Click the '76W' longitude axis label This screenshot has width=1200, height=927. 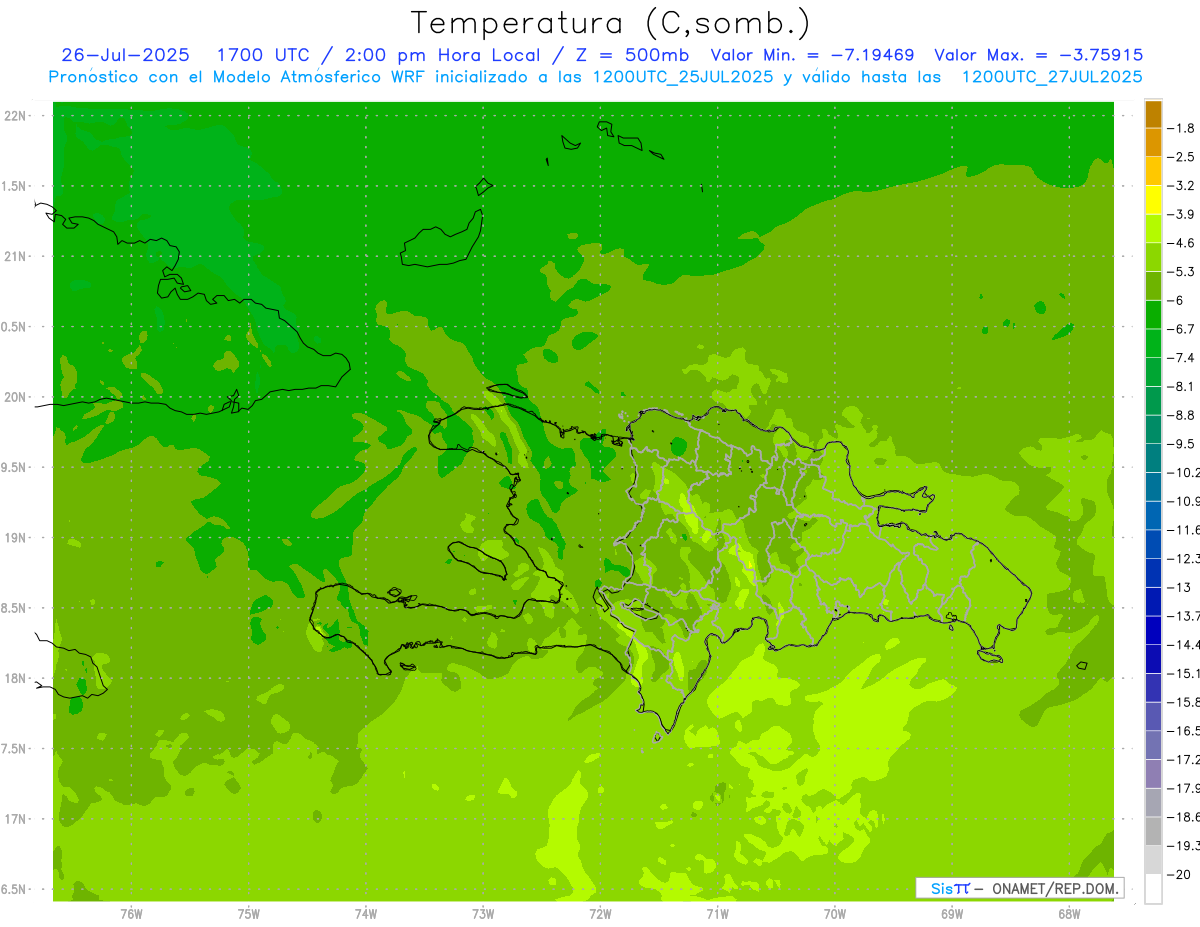[x=131, y=914]
